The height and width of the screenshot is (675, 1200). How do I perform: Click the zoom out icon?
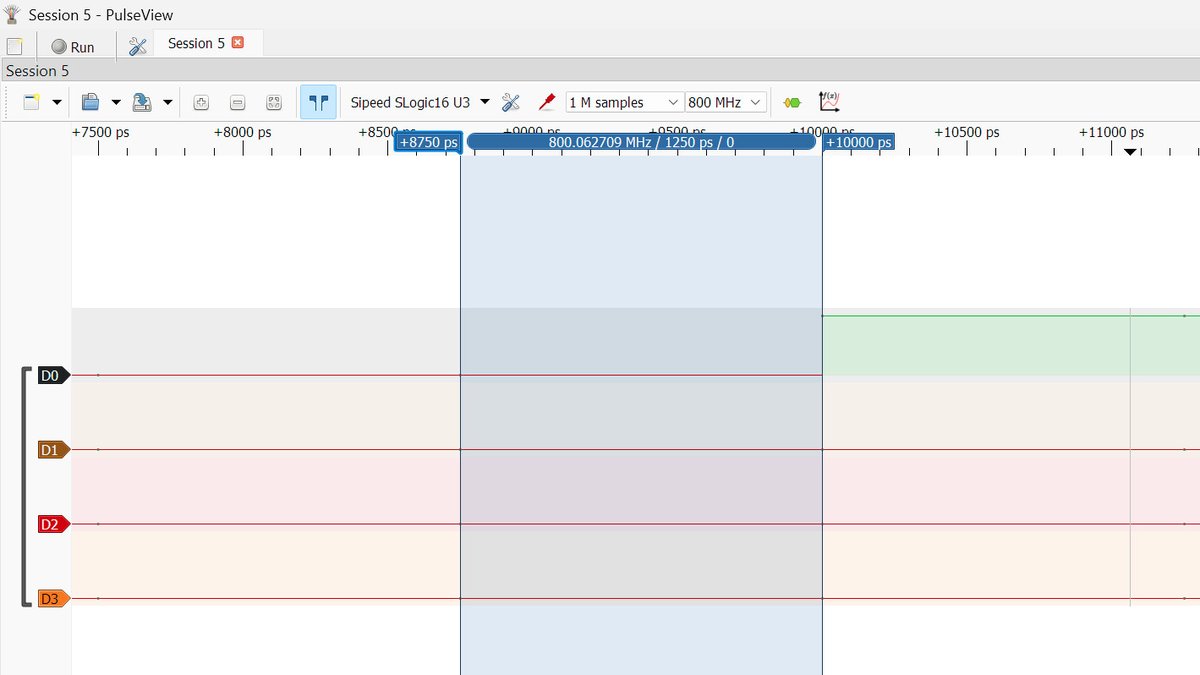pyautogui.click(x=237, y=102)
